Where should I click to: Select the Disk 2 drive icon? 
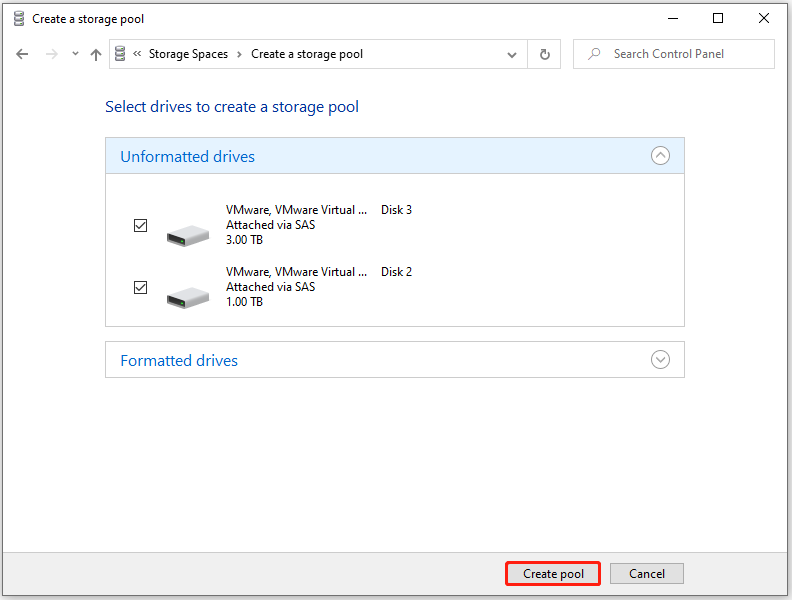click(188, 298)
